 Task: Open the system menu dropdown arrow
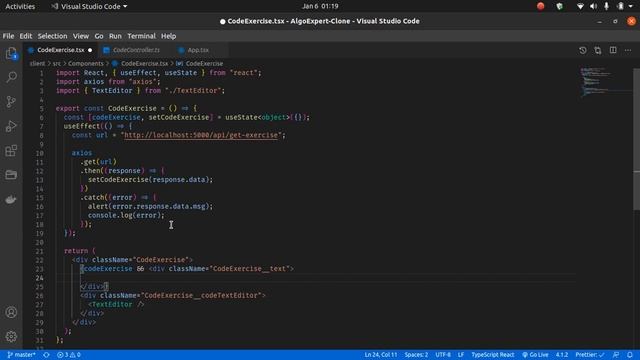click(x=631, y=6)
